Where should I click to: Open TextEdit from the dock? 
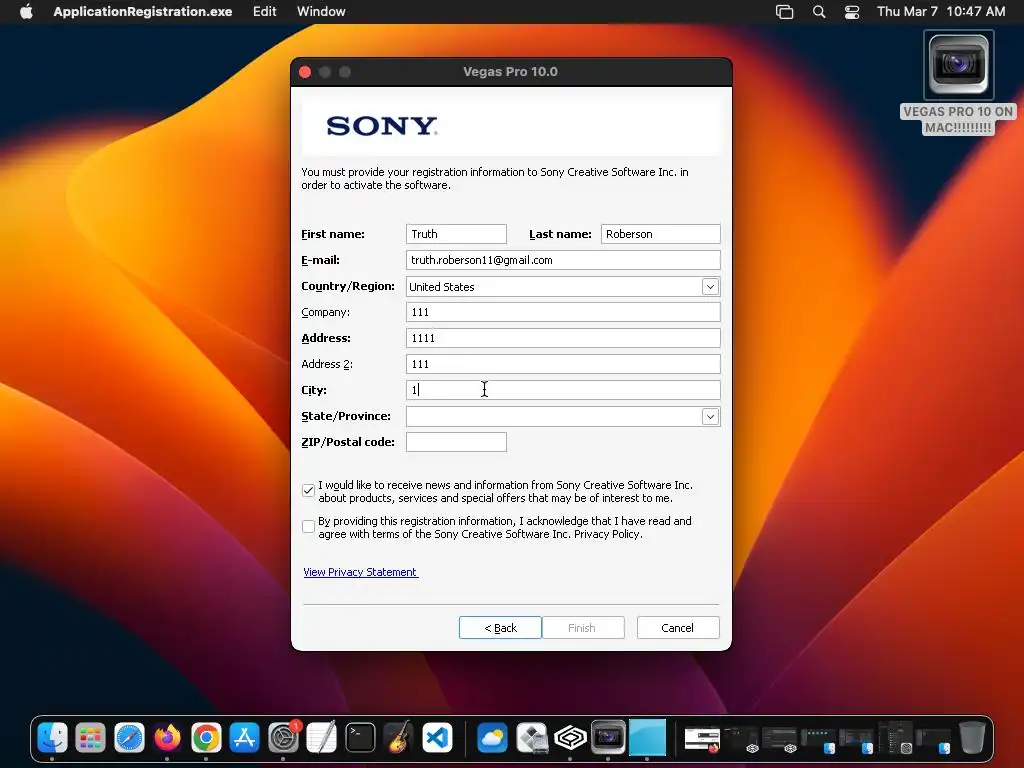(x=322, y=738)
